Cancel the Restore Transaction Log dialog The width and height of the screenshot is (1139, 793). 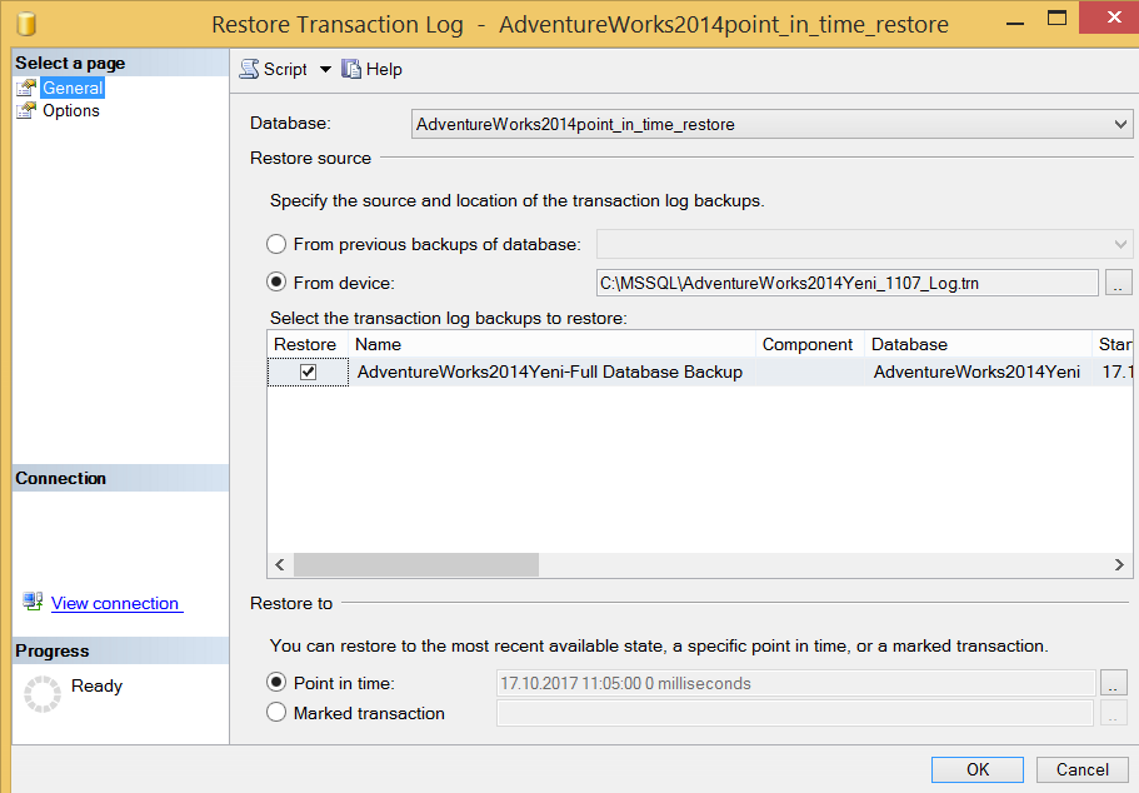[x=1082, y=770]
